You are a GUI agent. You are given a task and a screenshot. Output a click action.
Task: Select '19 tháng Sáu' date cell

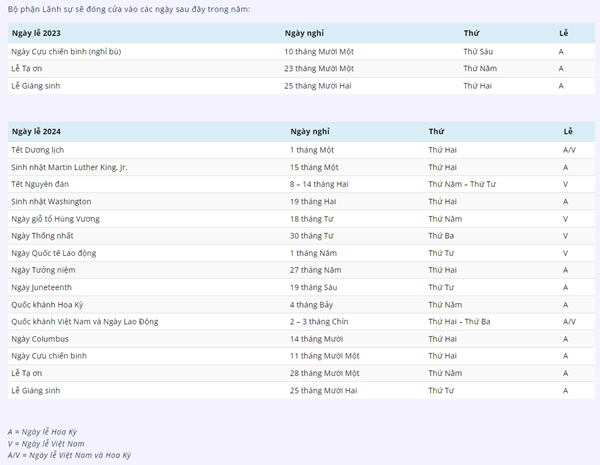(x=313, y=287)
